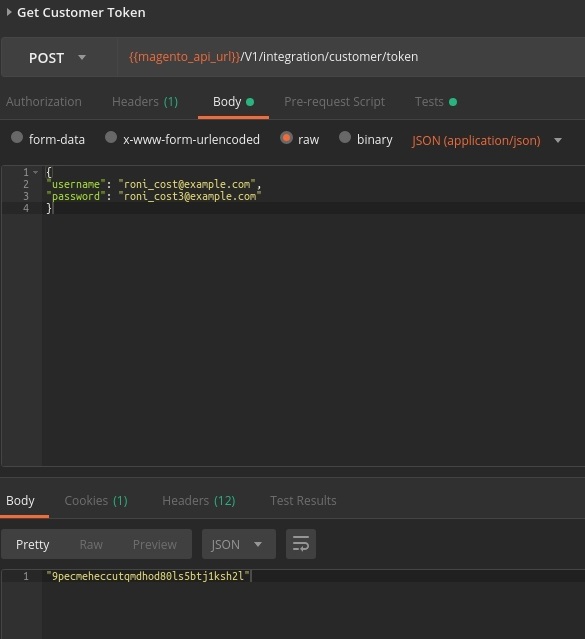Screen dimensions: 585x639
Task: Select the form-data radio button
Action: pos(17,137)
